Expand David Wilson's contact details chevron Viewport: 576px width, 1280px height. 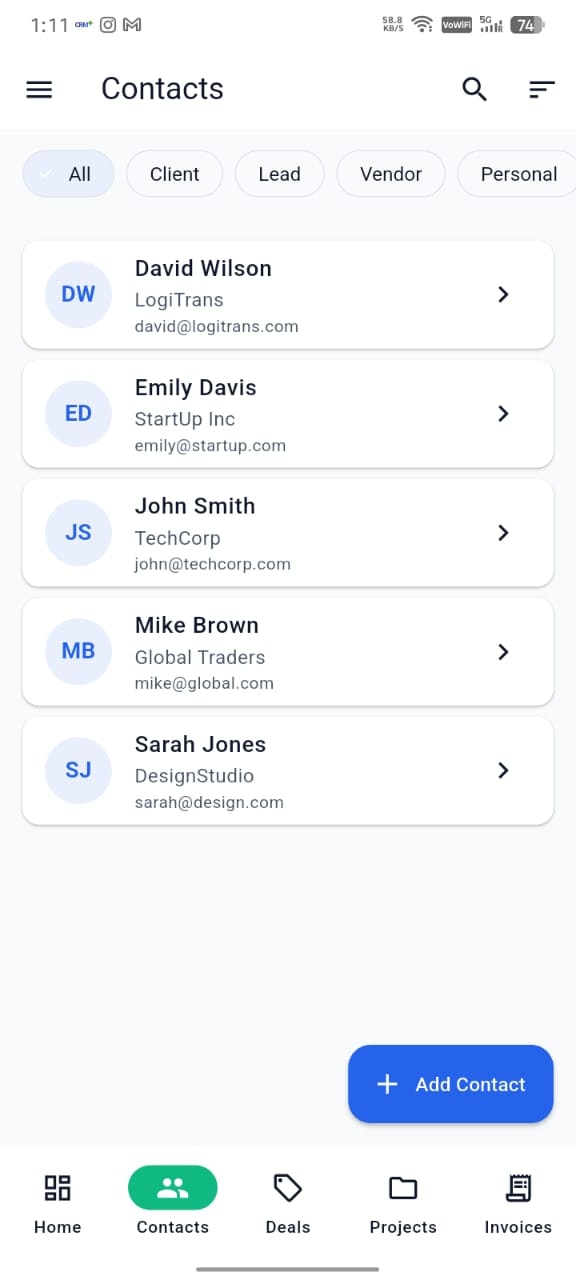coord(503,294)
